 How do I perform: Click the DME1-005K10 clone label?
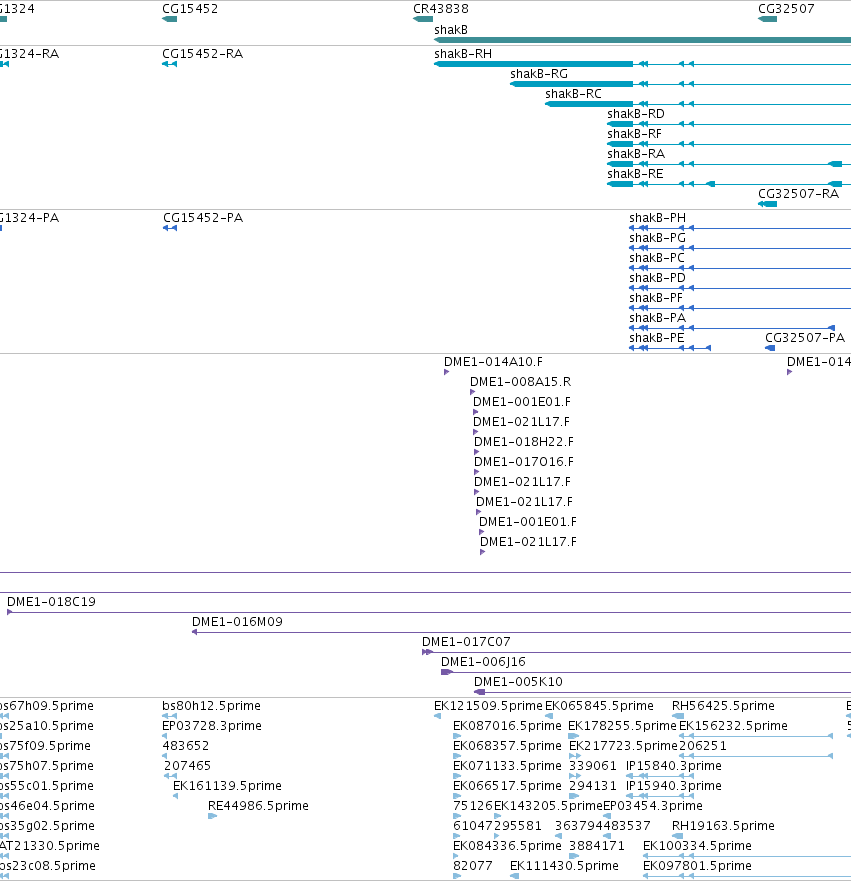pyautogui.click(x=518, y=682)
